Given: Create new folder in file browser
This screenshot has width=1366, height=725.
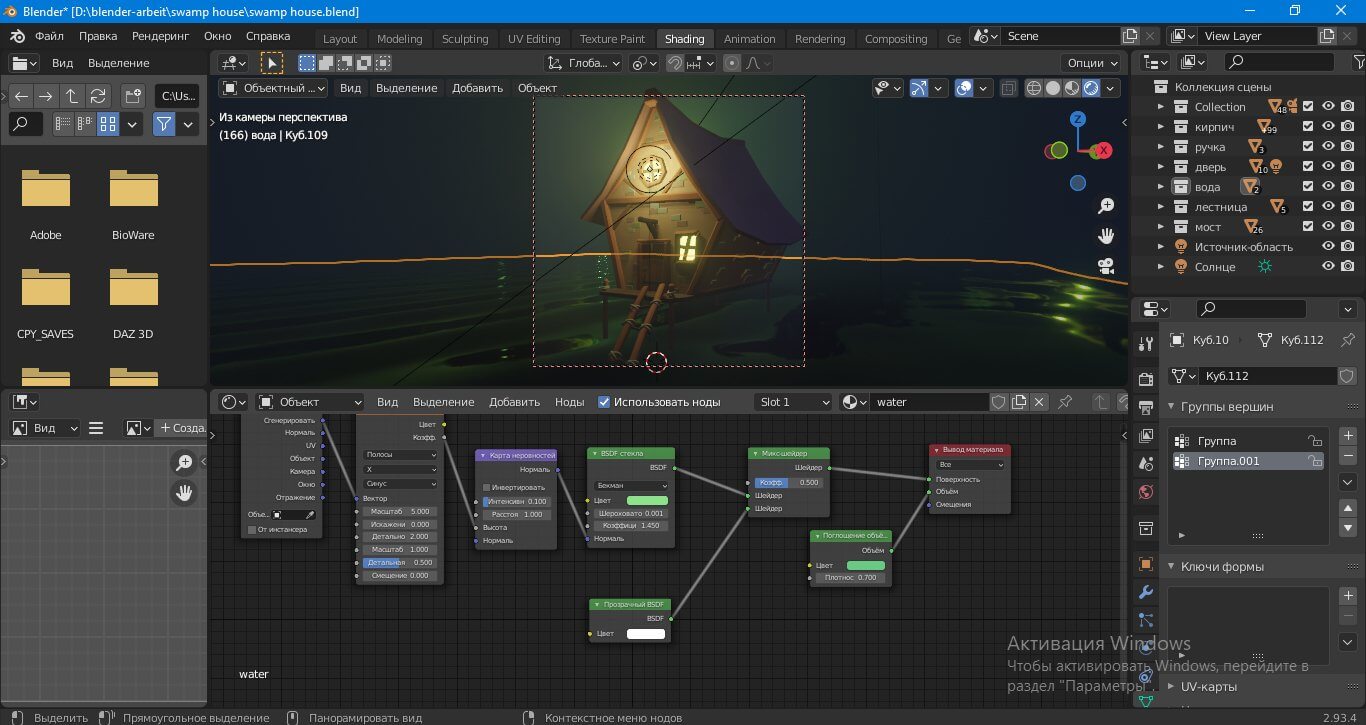Looking at the screenshot, I should pos(132,96).
